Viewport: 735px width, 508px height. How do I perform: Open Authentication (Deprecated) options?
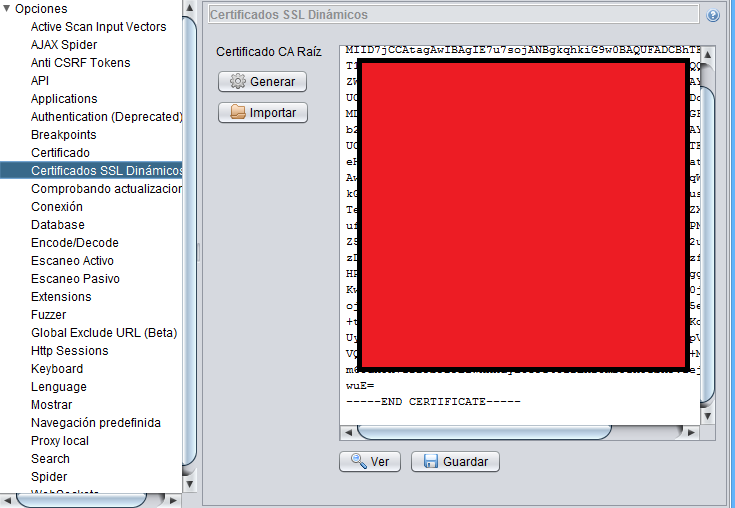pos(106,116)
